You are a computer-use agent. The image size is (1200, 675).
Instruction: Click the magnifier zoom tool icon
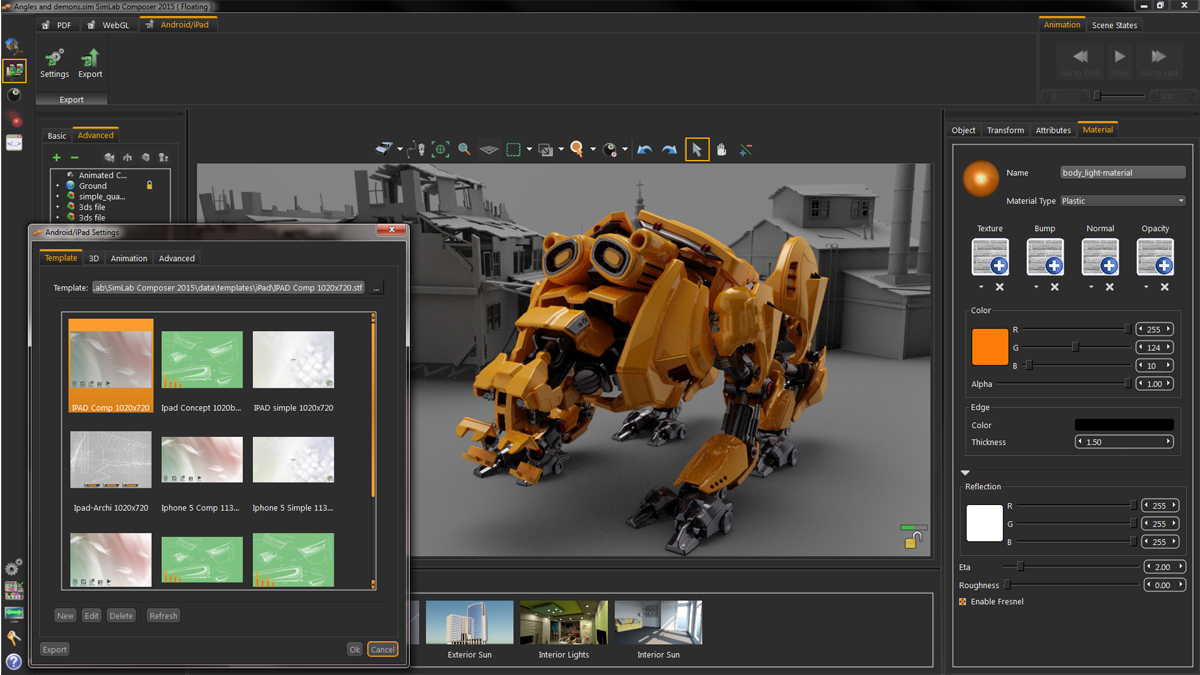464,149
